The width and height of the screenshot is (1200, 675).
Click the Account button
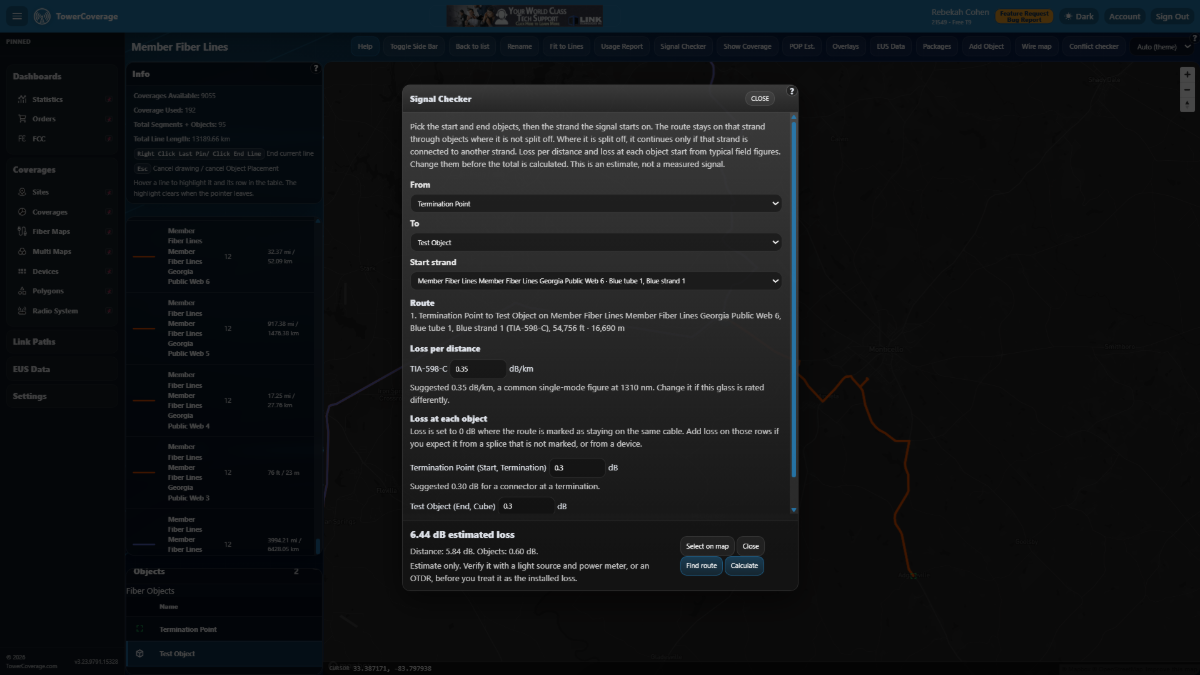pos(1124,16)
